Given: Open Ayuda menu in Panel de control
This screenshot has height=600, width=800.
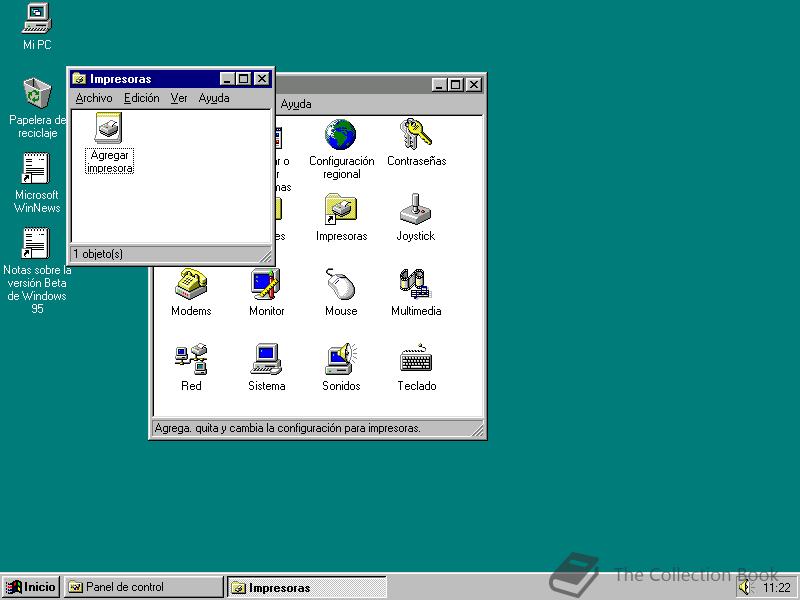Looking at the screenshot, I should 296,104.
